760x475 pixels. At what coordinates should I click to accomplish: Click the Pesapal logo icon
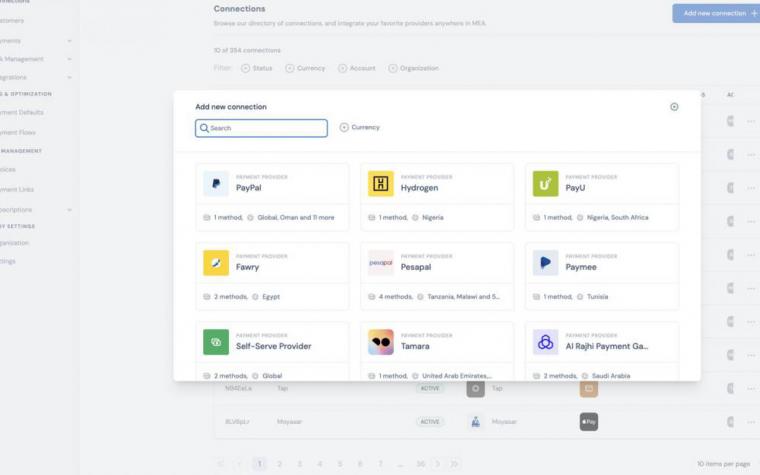point(380,263)
